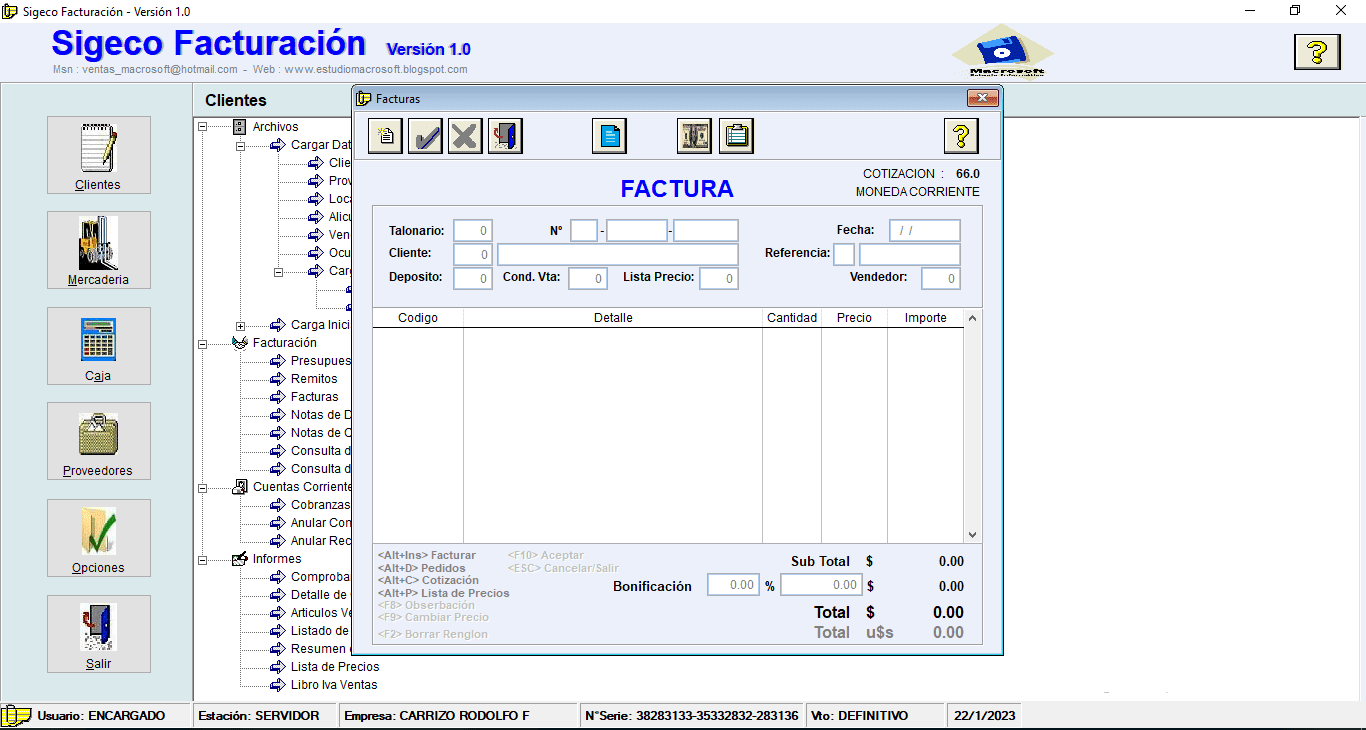Click the dollar bill money icon
Screen dimensions: 1366x730
(x=694, y=136)
